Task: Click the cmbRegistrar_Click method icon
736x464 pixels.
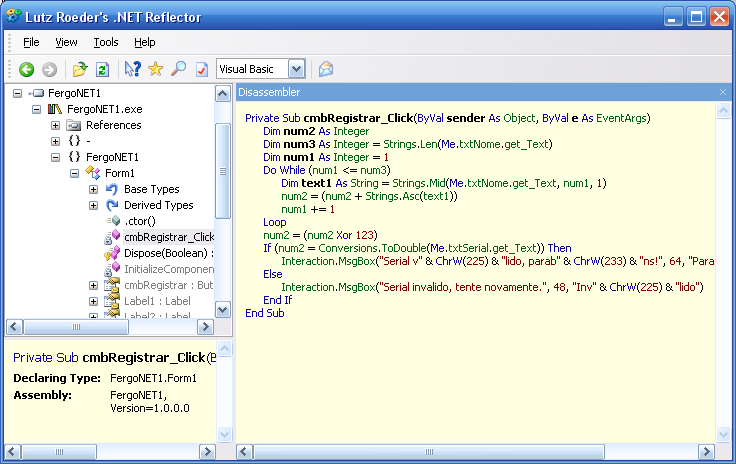Action: (x=112, y=237)
